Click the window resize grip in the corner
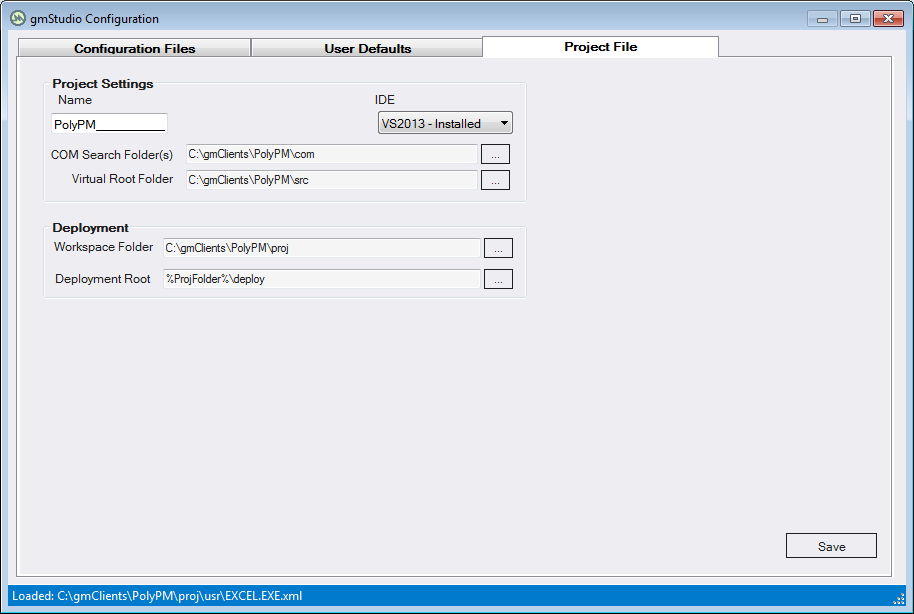The height and width of the screenshot is (614, 914). (898, 598)
